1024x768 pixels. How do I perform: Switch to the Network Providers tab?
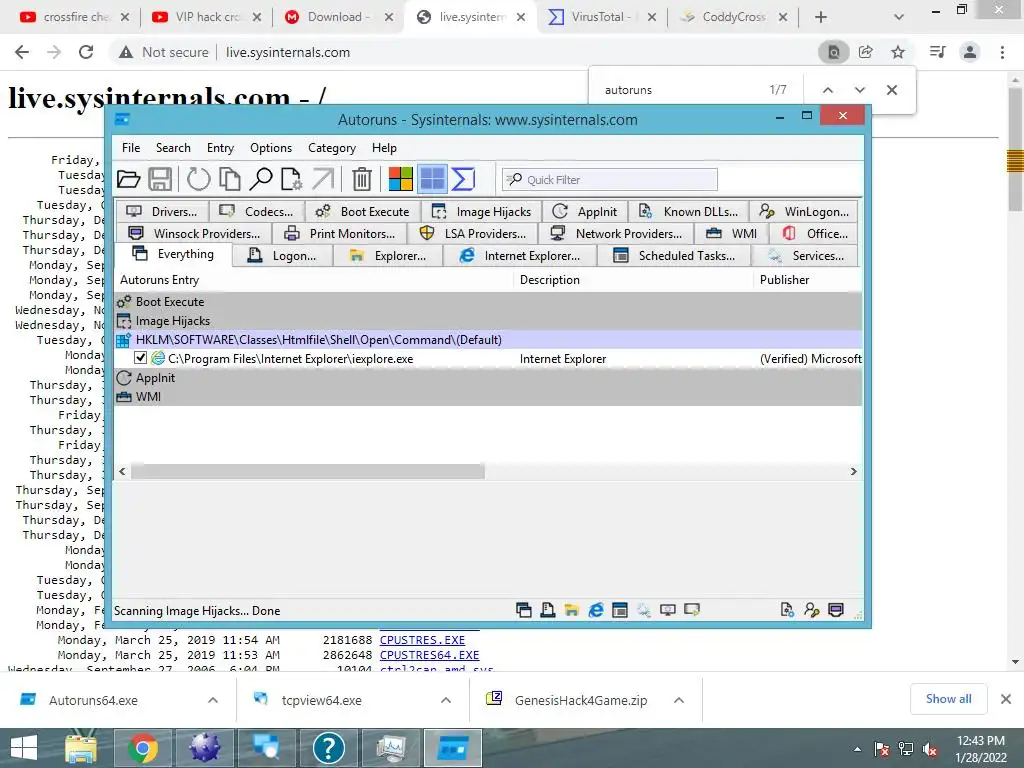click(x=616, y=234)
